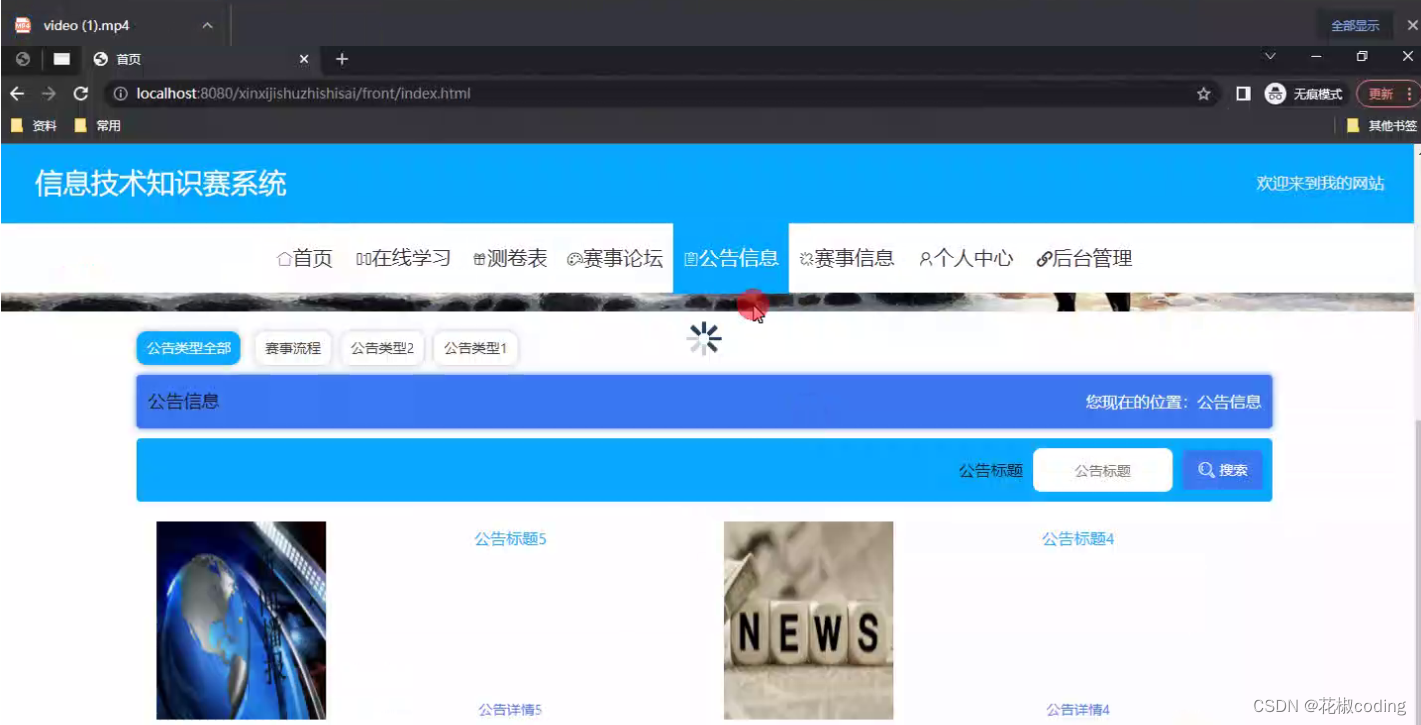Select the 公告类型2 category filter

click(382, 348)
